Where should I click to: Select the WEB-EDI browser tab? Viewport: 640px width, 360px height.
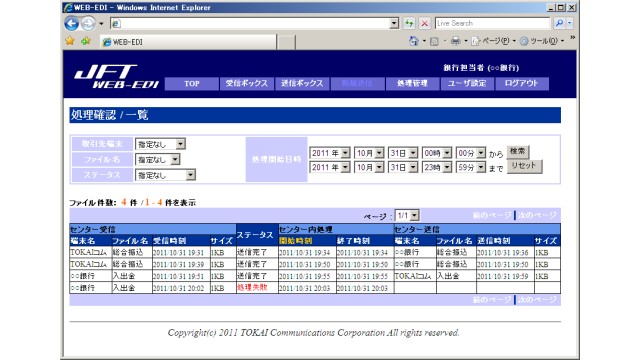(188, 42)
